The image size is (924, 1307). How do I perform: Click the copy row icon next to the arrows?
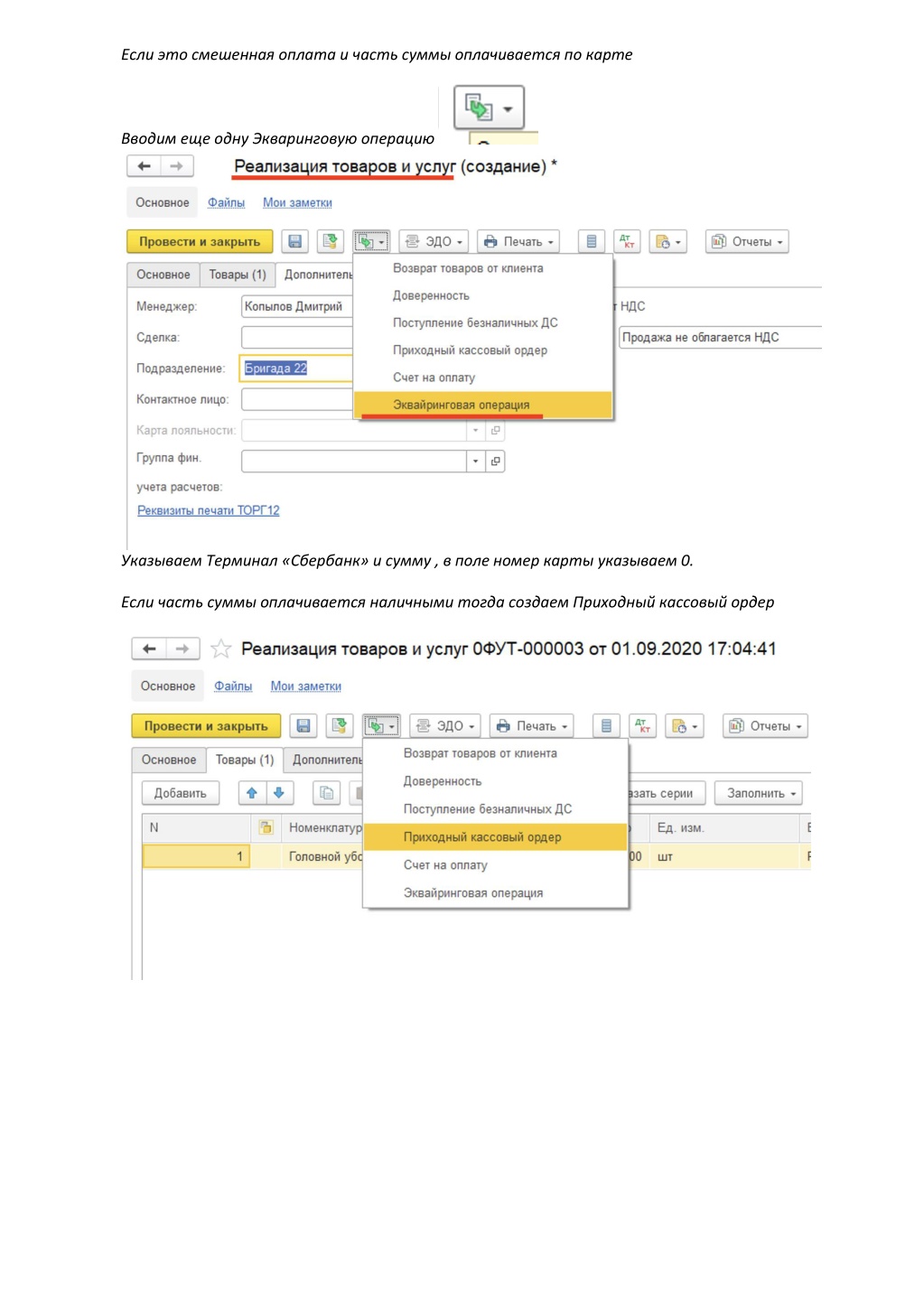(326, 793)
